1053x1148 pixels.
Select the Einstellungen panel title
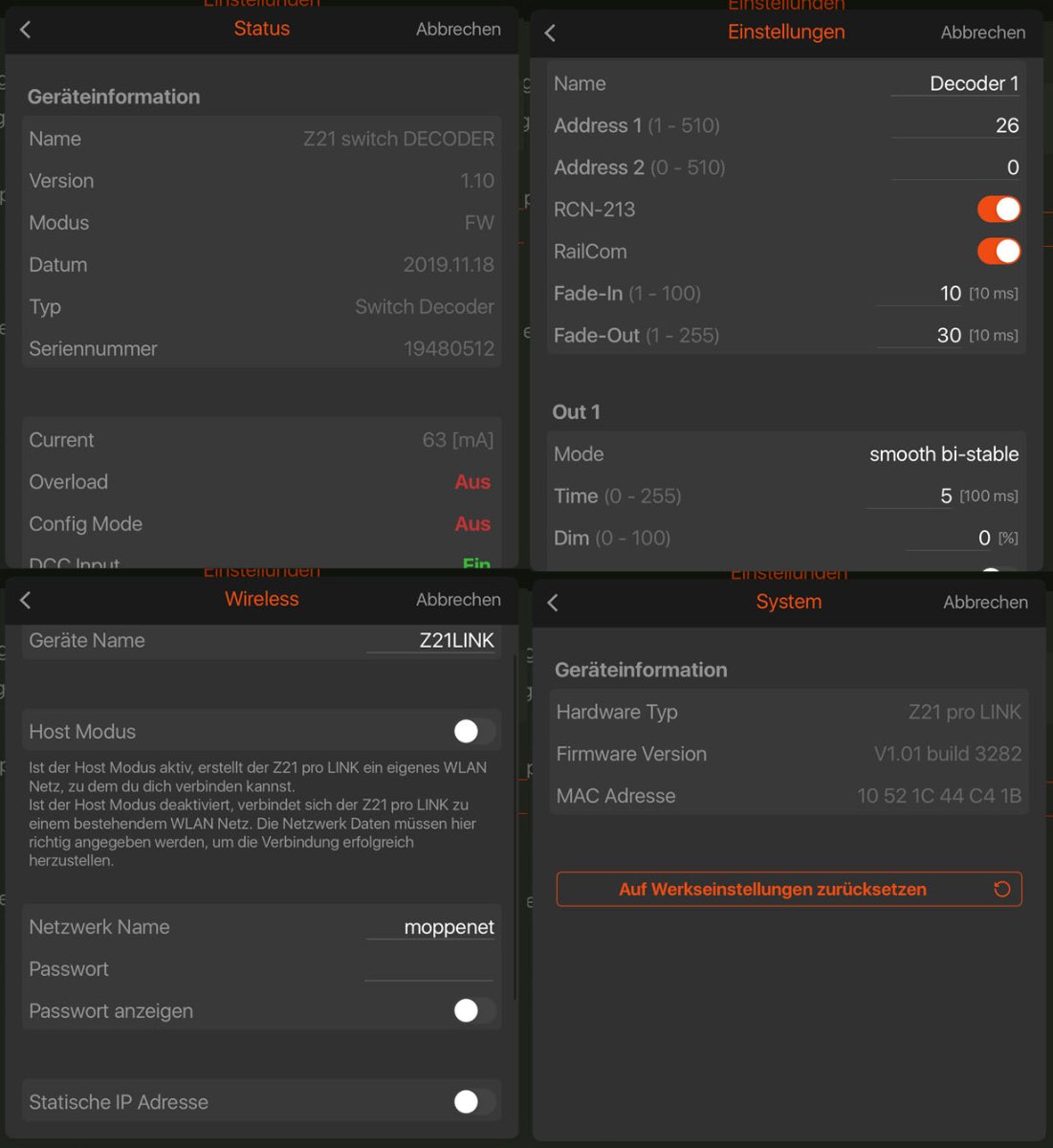(786, 32)
